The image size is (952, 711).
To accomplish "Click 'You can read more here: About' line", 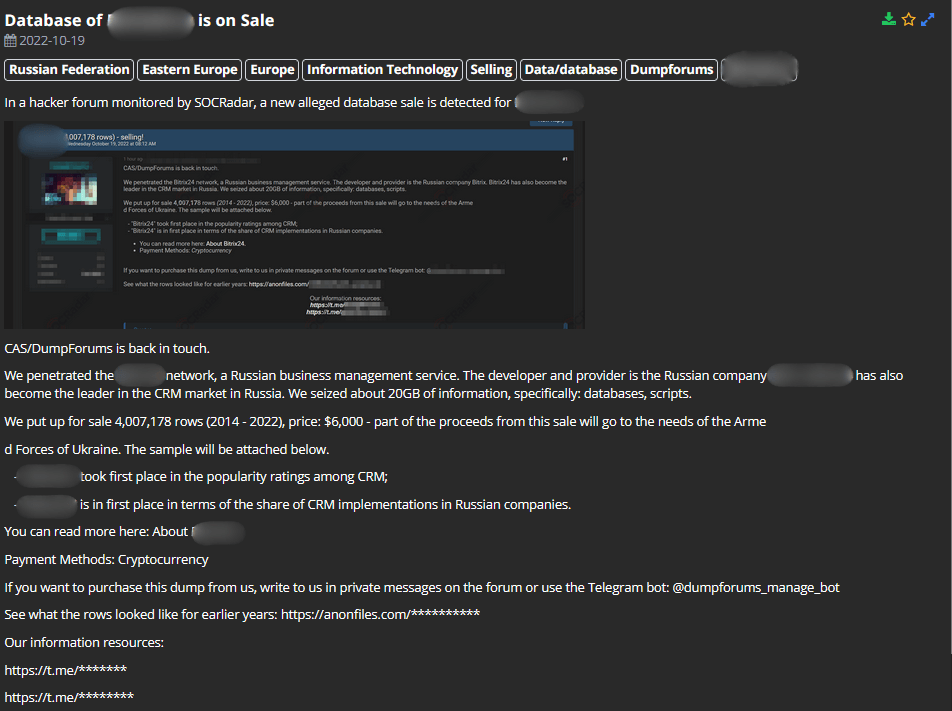I will (x=124, y=532).
